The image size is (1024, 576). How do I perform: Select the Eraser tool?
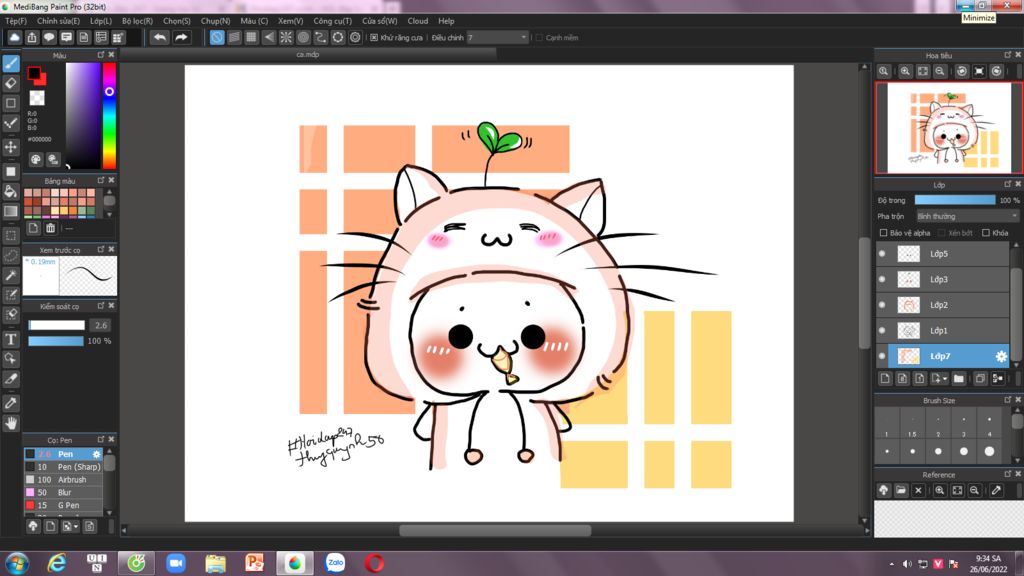click(11, 83)
